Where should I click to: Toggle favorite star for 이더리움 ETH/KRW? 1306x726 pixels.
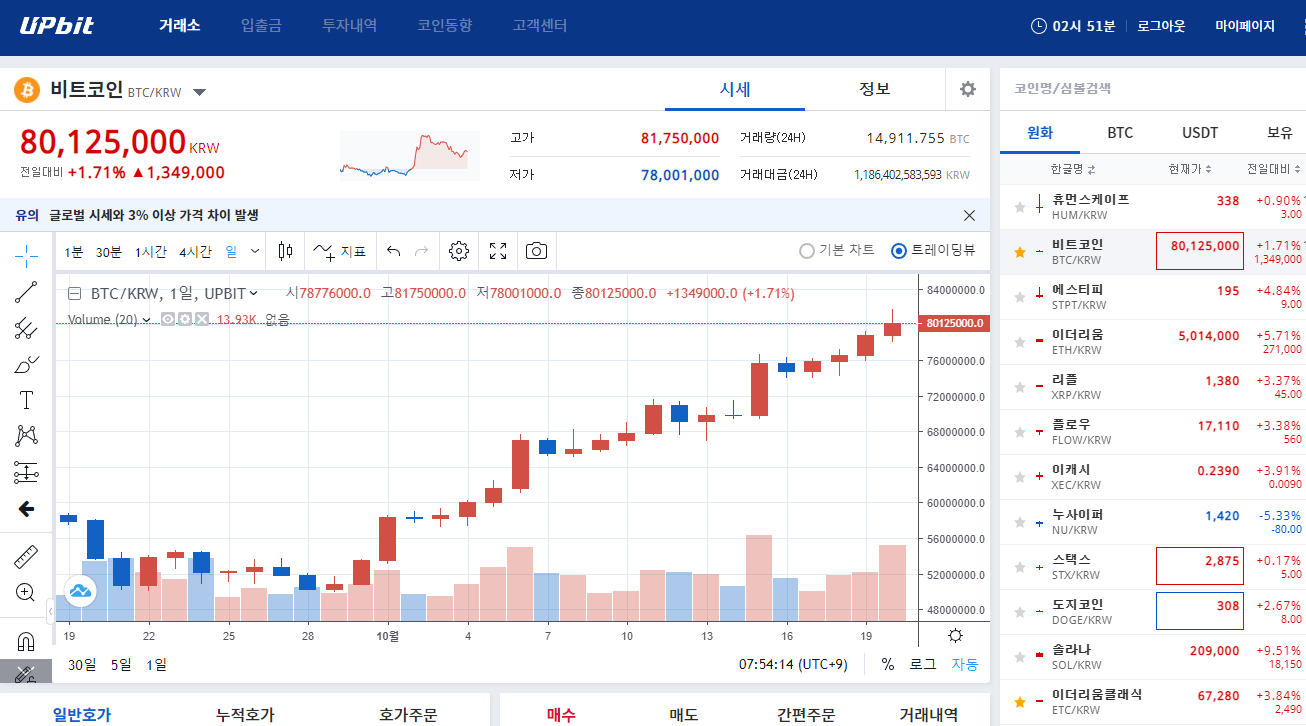[x=1019, y=342]
